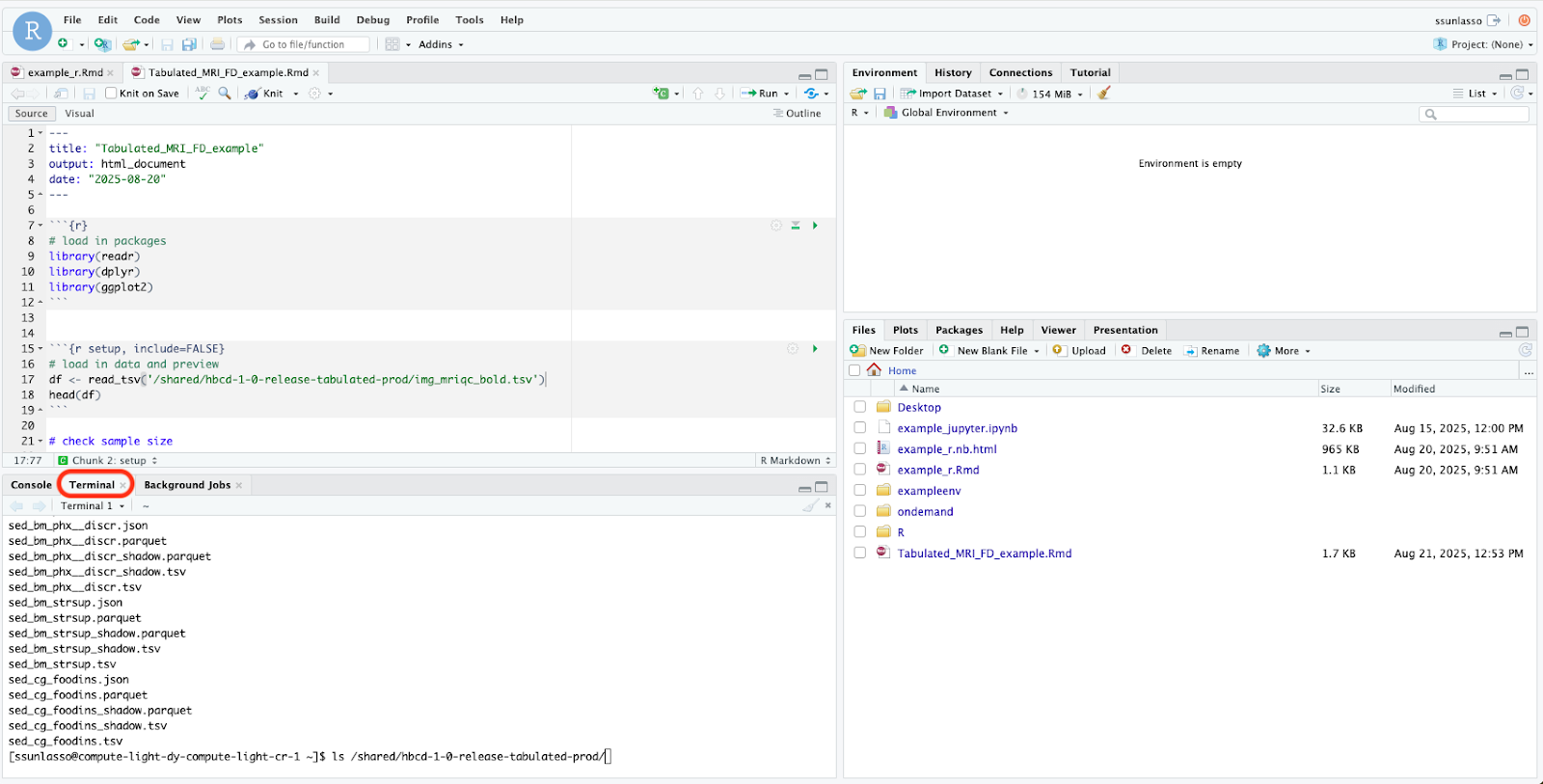
Task: Toggle the Knit on Save checkbox
Action: click(111, 94)
